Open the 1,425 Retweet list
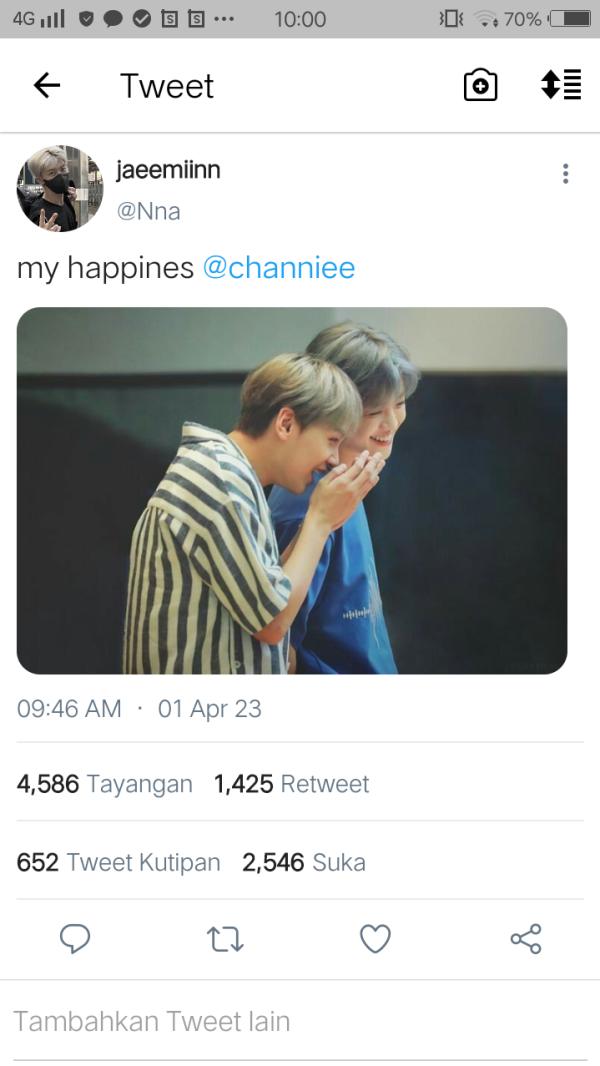600x1066 pixels. 291,784
